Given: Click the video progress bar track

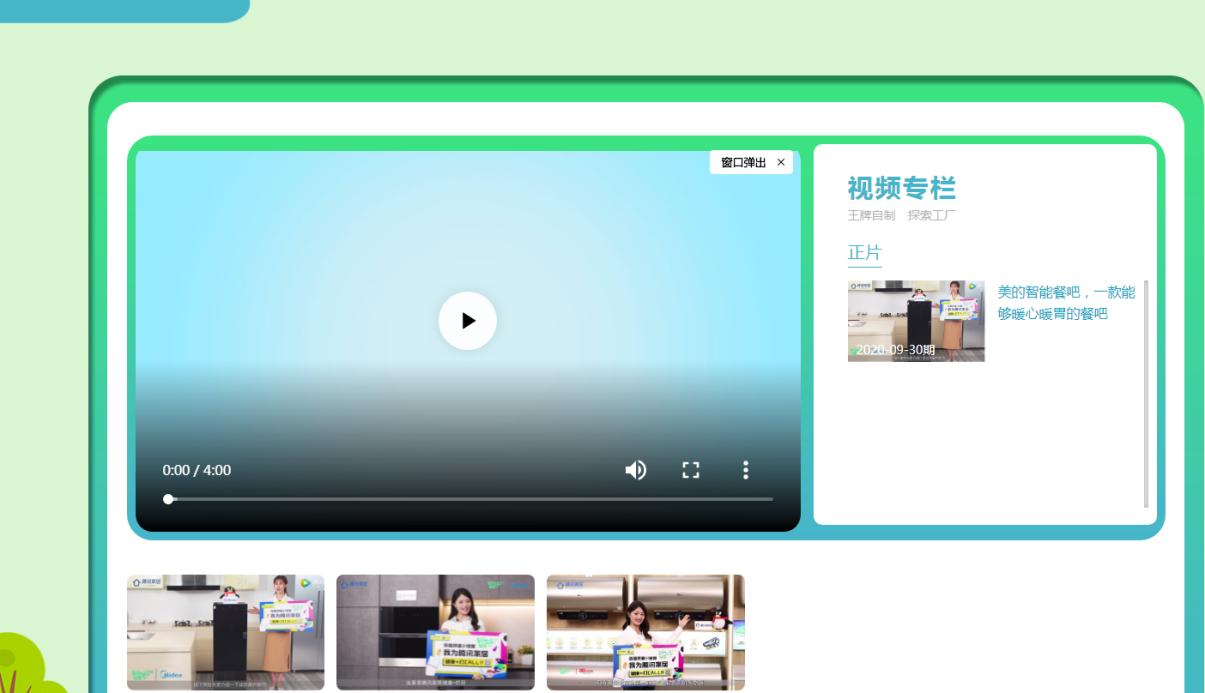Looking at the screenshot, I should coord(470,499).
